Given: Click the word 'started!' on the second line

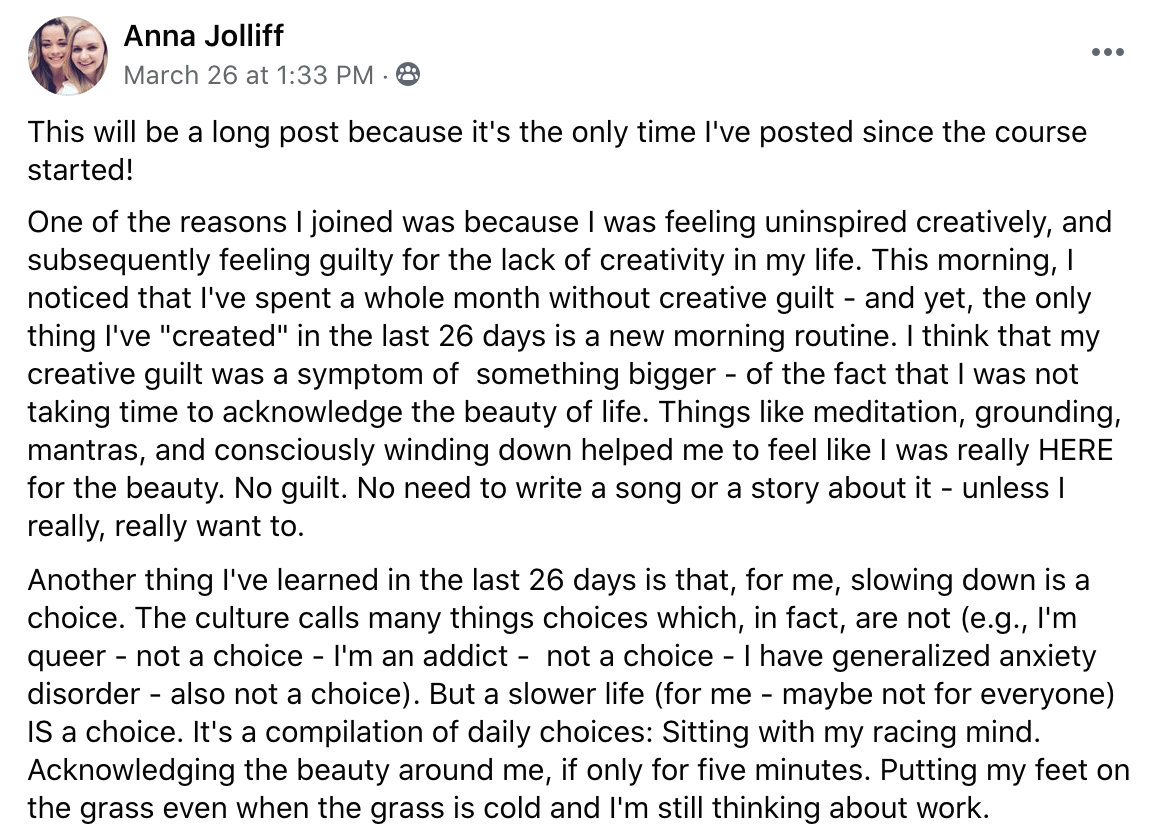Looking at the screenshot, I should pos(81,170).
